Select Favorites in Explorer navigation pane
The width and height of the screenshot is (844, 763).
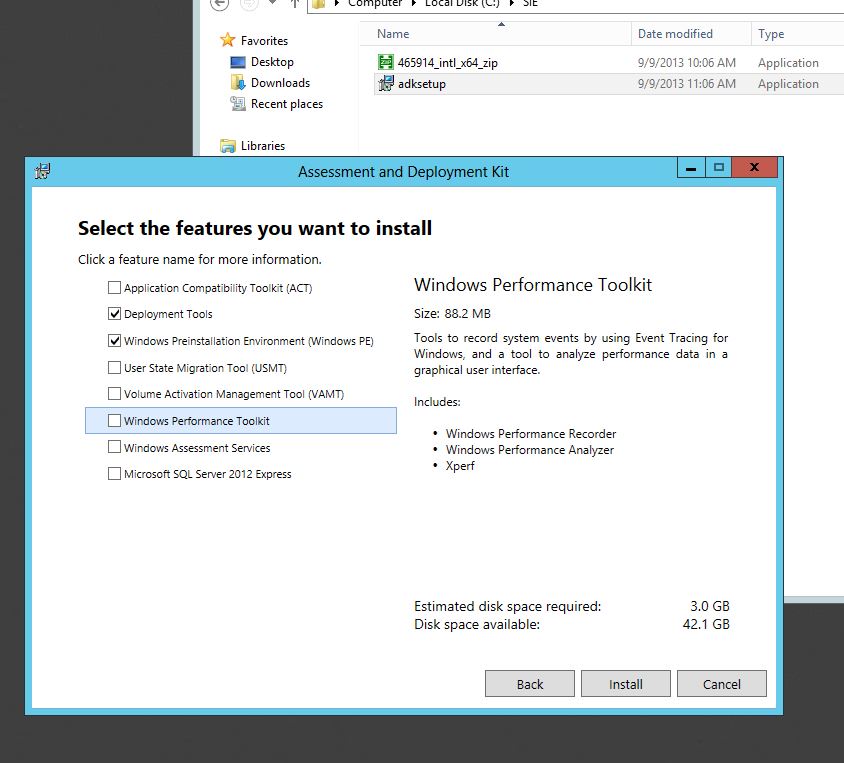point(264,41)
